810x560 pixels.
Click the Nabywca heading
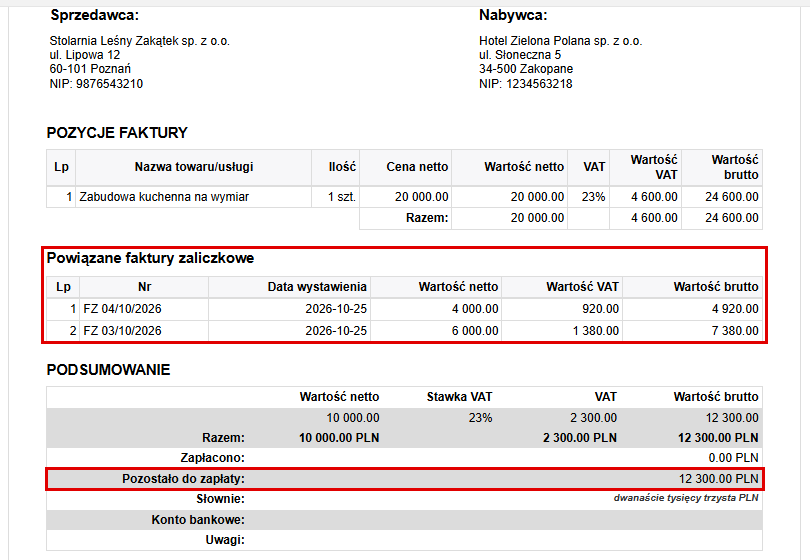tap(513, 15)
